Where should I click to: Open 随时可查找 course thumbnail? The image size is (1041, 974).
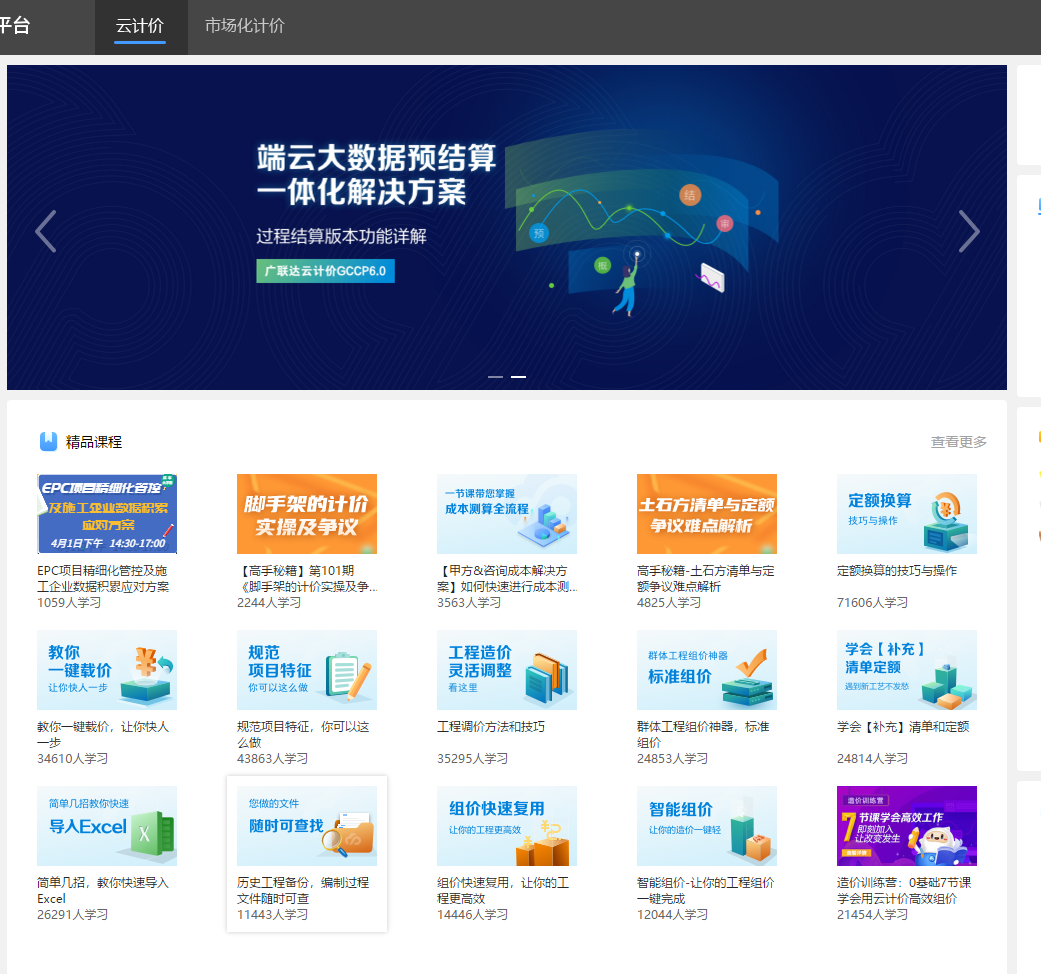tap(307, 826)
